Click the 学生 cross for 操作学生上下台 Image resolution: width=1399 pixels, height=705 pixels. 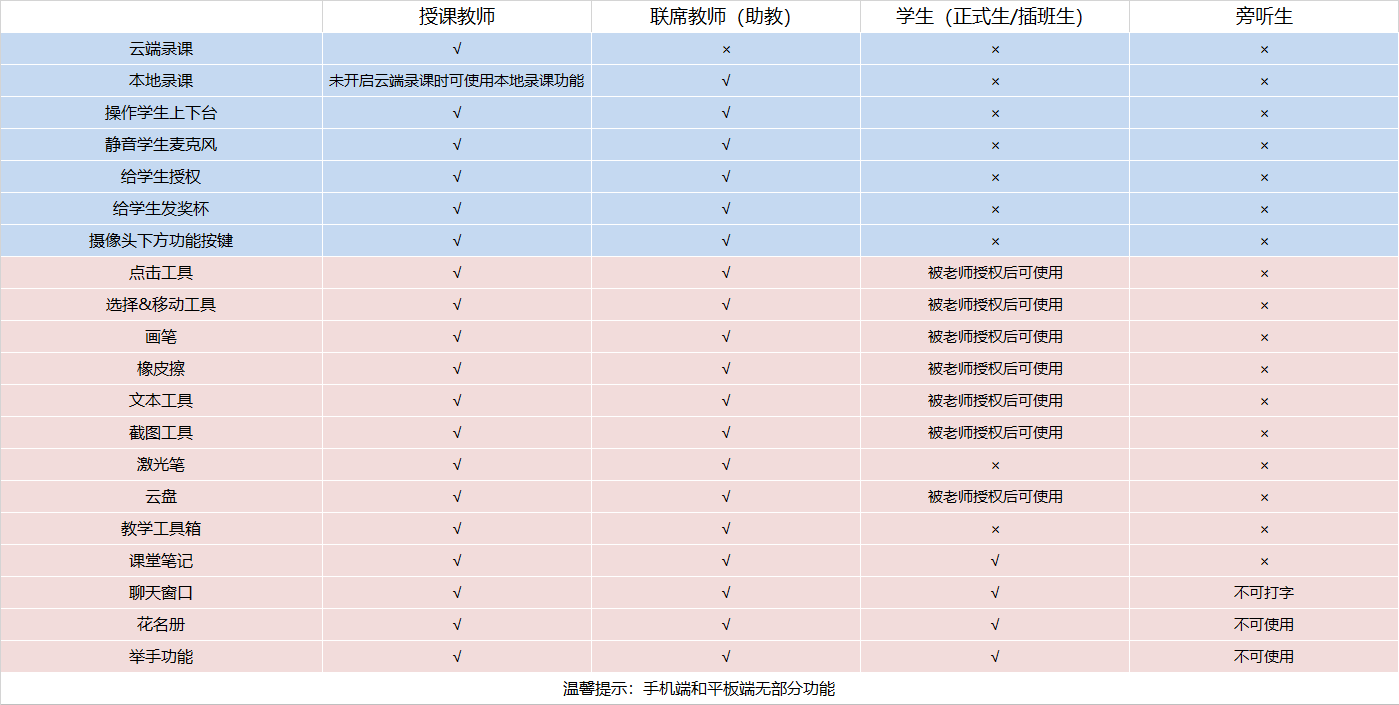pyautogui.click(x=995, y=113)
